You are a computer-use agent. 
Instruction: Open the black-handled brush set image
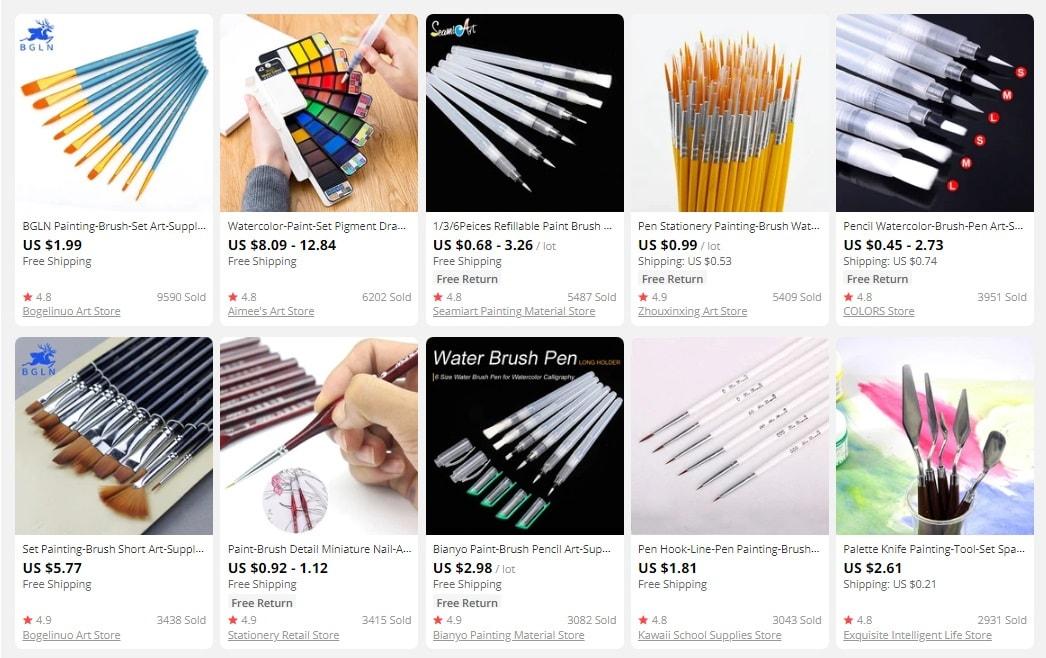click(114, 436)
